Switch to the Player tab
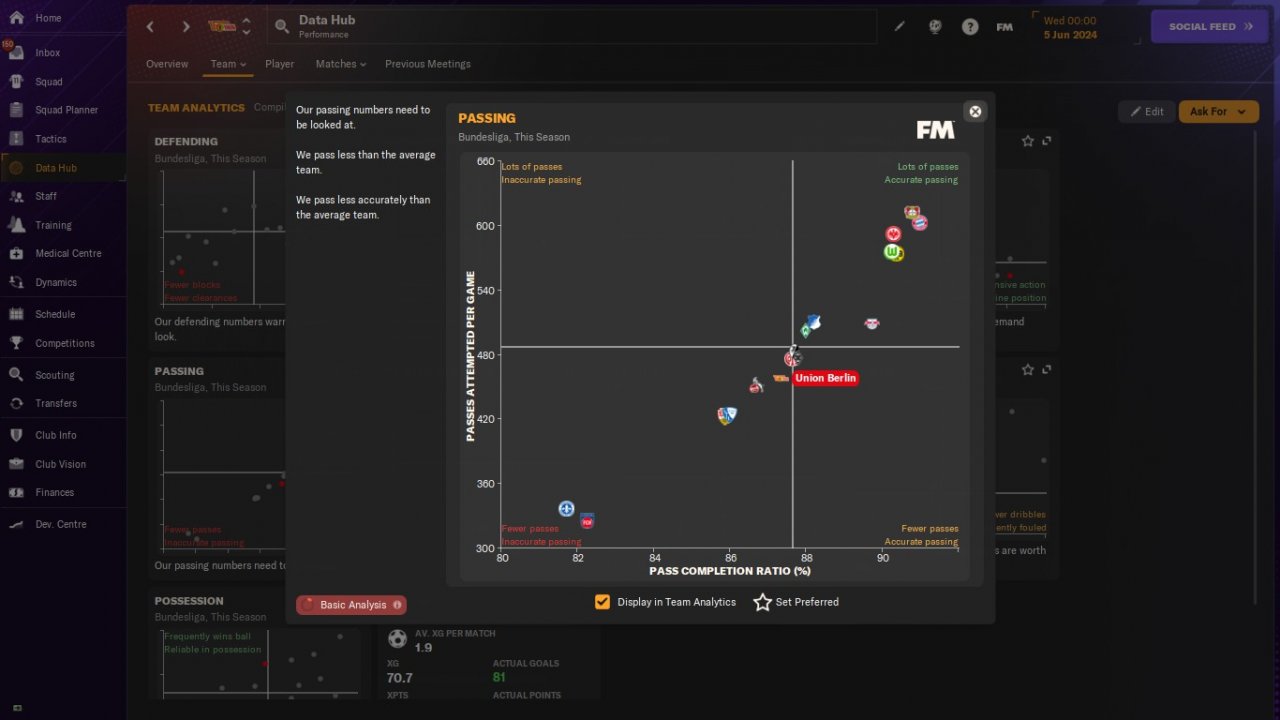The height and width of the screenshot is (720, 1280). [280, 64]
